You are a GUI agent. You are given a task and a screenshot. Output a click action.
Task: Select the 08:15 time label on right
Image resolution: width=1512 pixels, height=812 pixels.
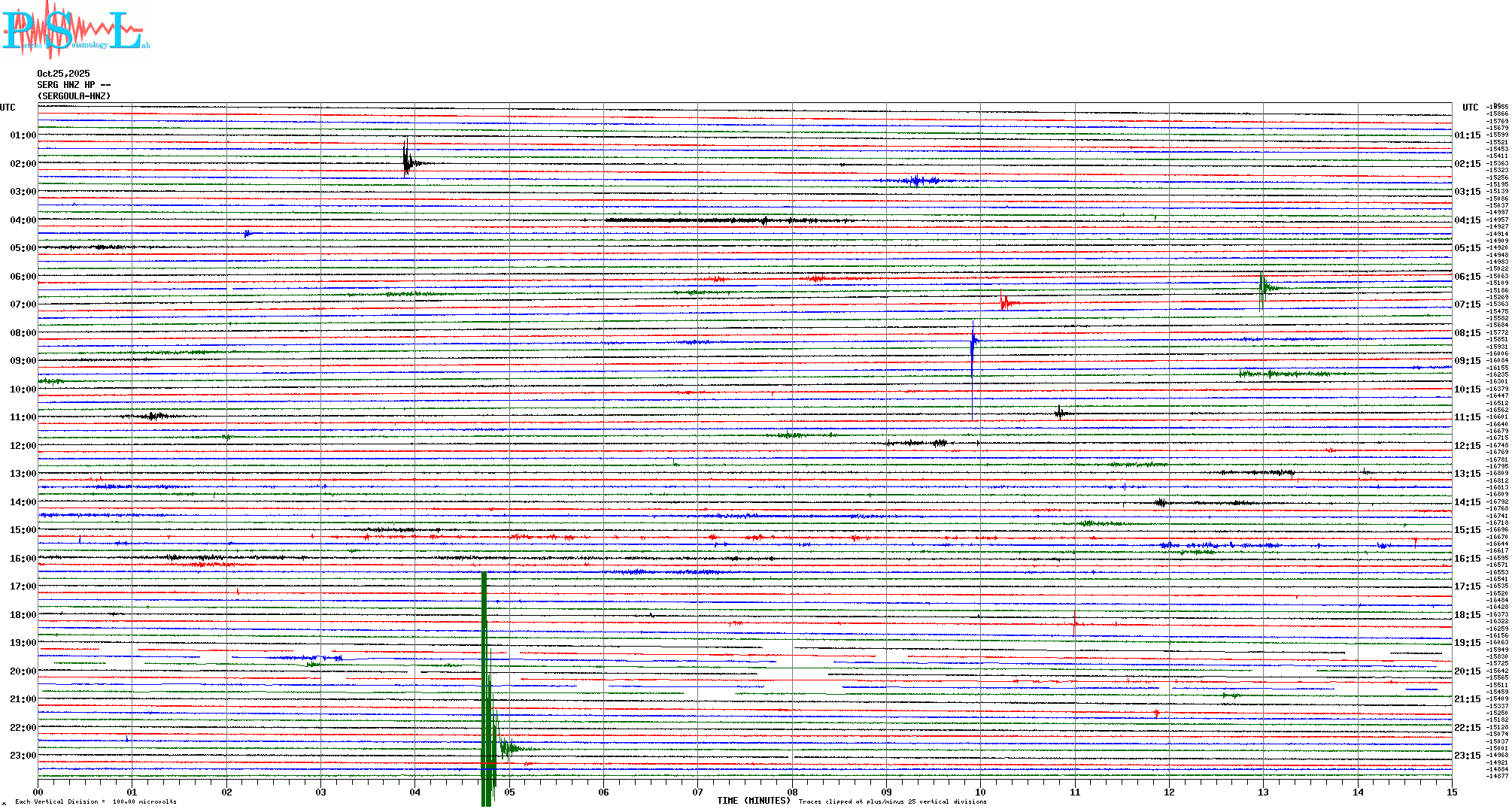1467,333
